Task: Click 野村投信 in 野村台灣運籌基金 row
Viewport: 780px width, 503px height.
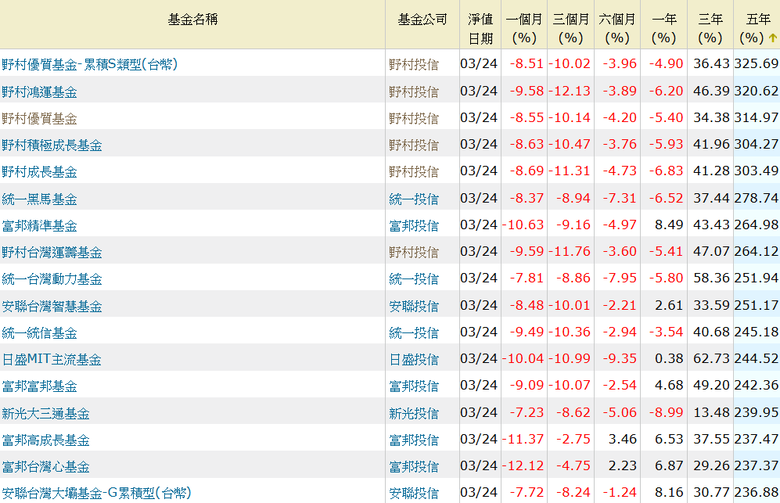Action: 413,252
